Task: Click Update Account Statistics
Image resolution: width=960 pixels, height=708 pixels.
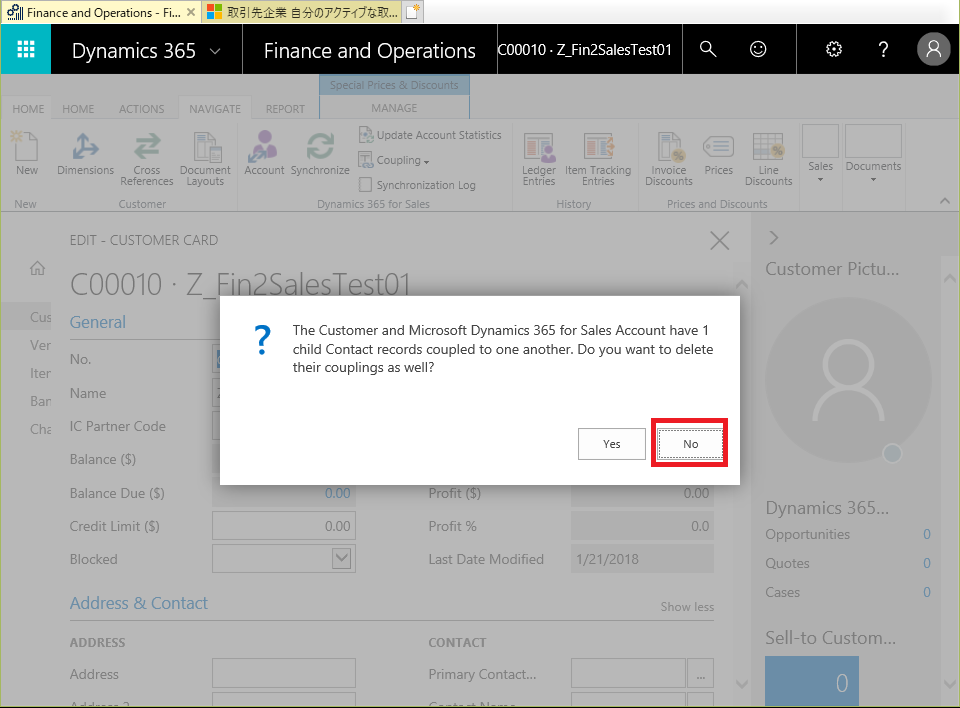Action: [x=430, y=135]
